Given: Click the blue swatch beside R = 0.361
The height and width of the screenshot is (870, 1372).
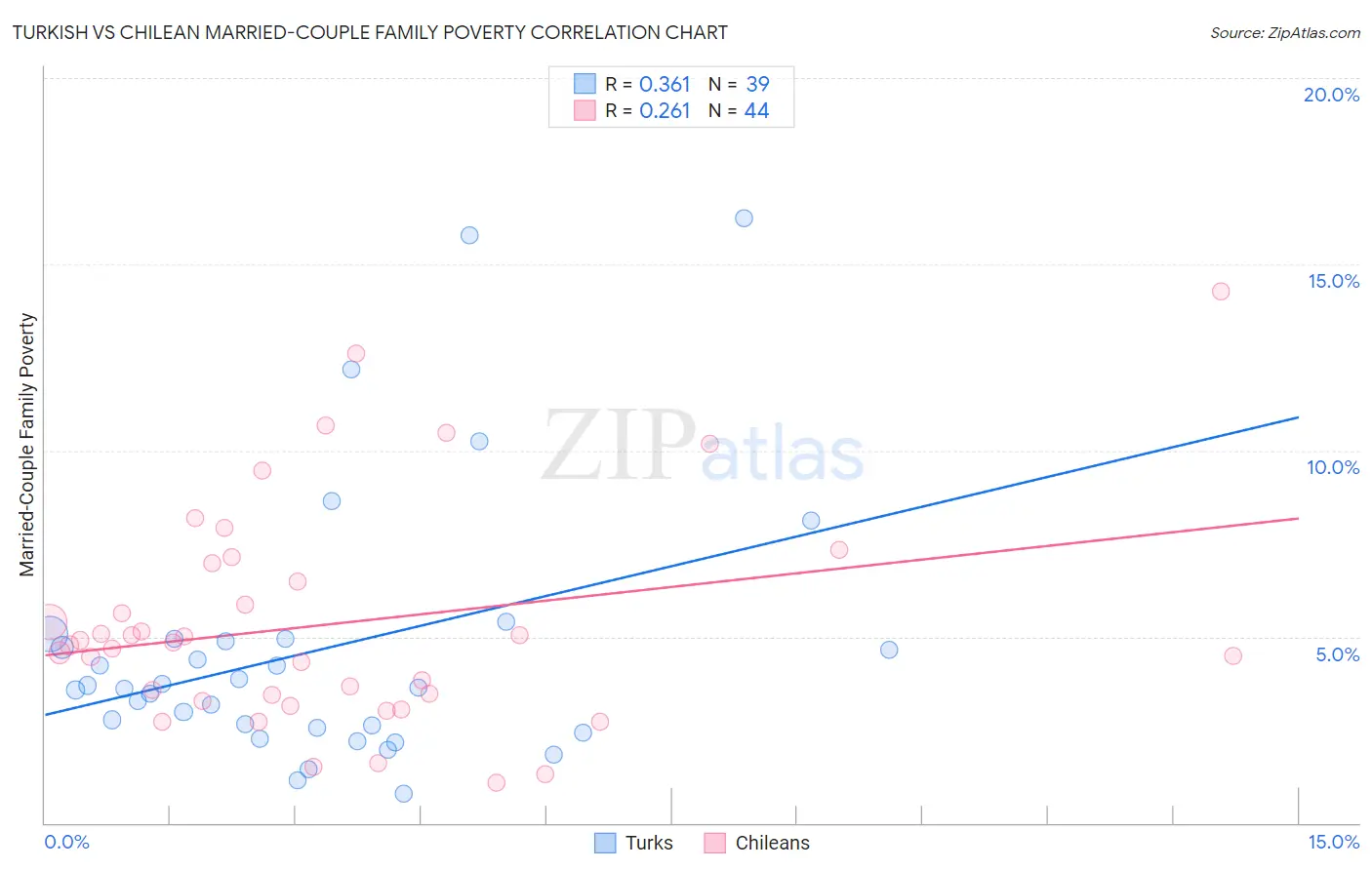Looking at the screenshot, I should (585, 84).
